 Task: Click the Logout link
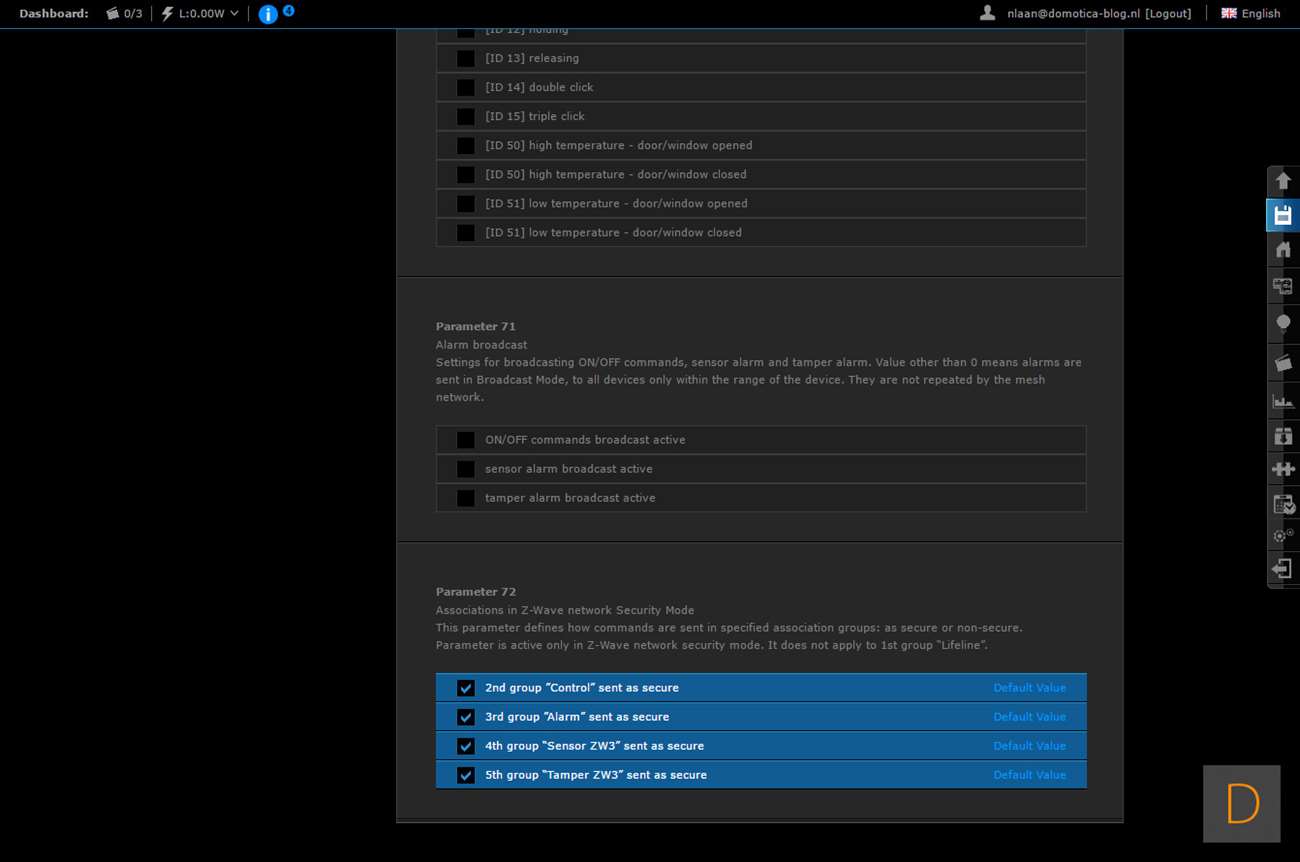pos(1168,14)
